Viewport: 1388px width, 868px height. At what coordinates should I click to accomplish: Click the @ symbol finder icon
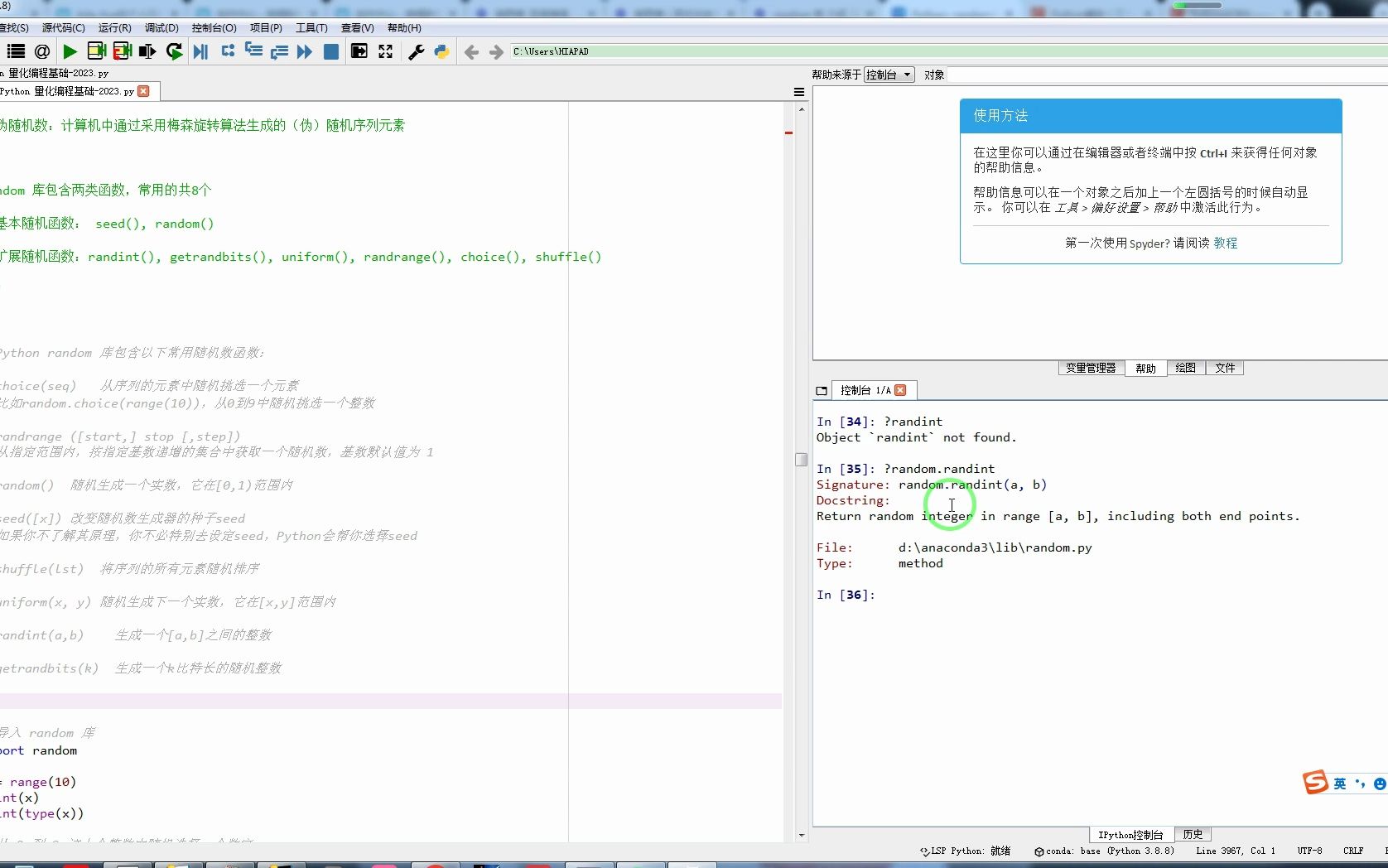[42, 51]
